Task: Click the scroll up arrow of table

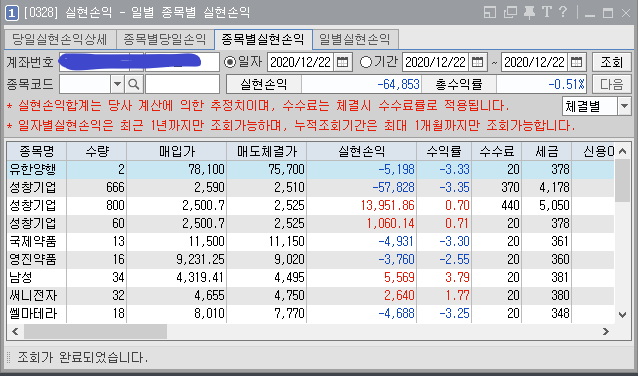Action: click(622, 151)
